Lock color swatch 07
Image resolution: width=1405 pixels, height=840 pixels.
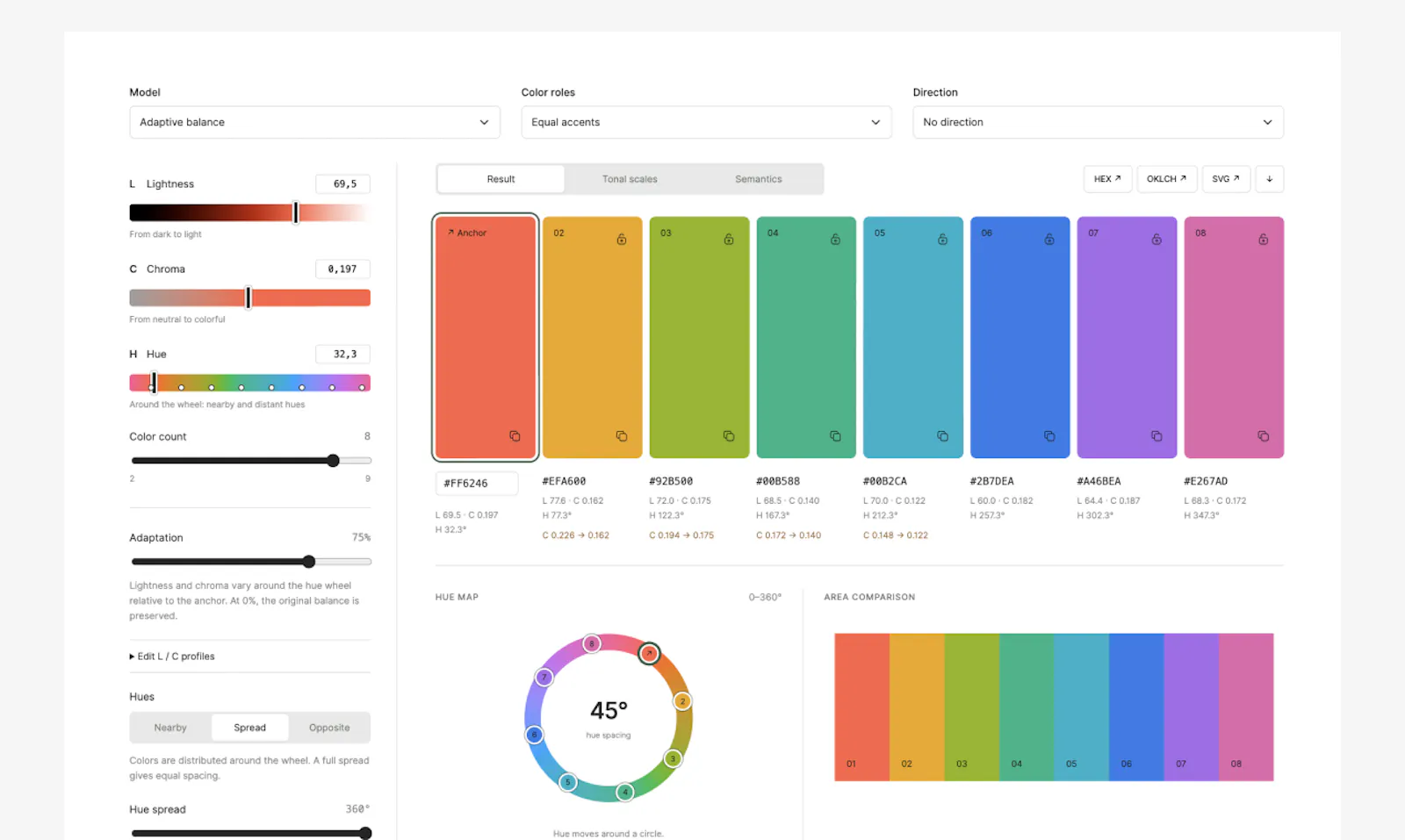1156,239
